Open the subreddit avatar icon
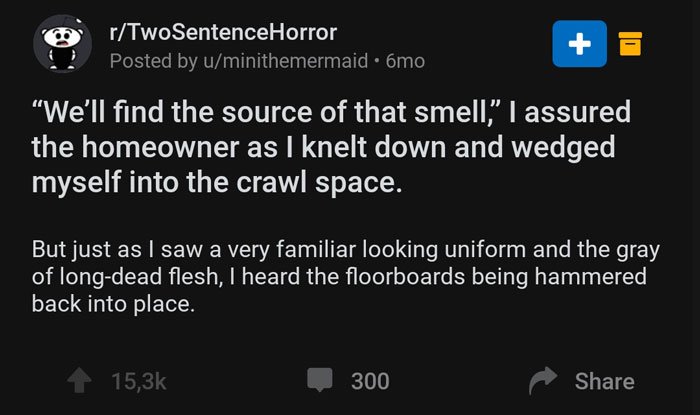Viewport: 700px width, 415px height. point(62,44)
